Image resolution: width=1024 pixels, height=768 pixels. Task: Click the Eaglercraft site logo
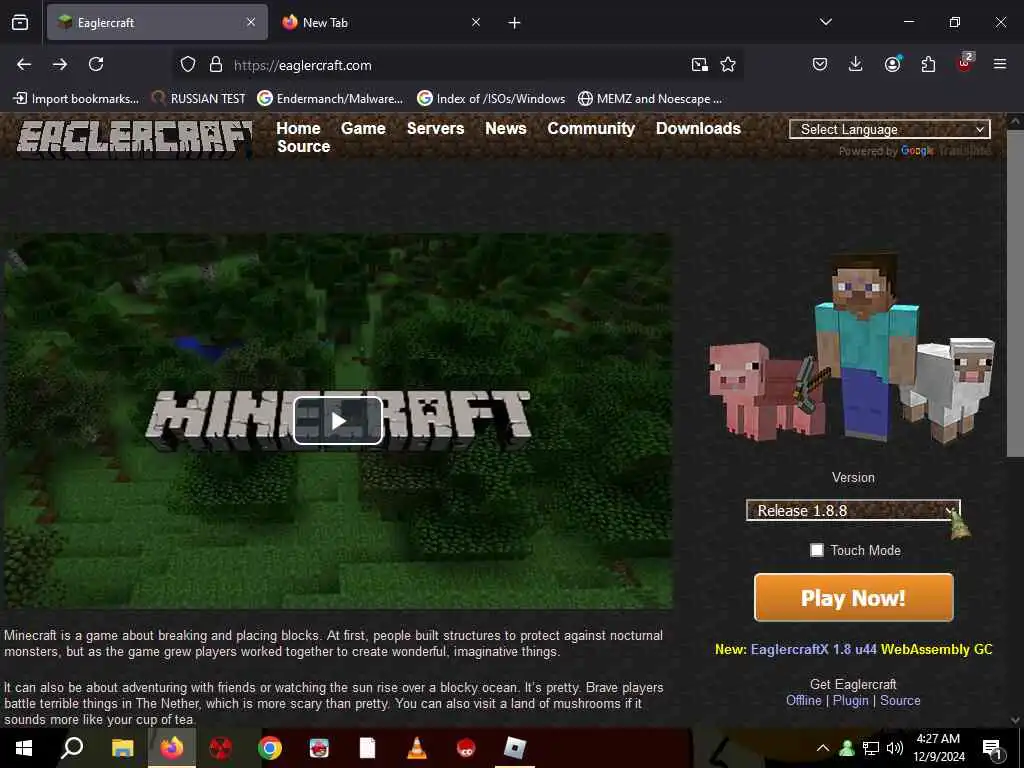pos(135,138)
